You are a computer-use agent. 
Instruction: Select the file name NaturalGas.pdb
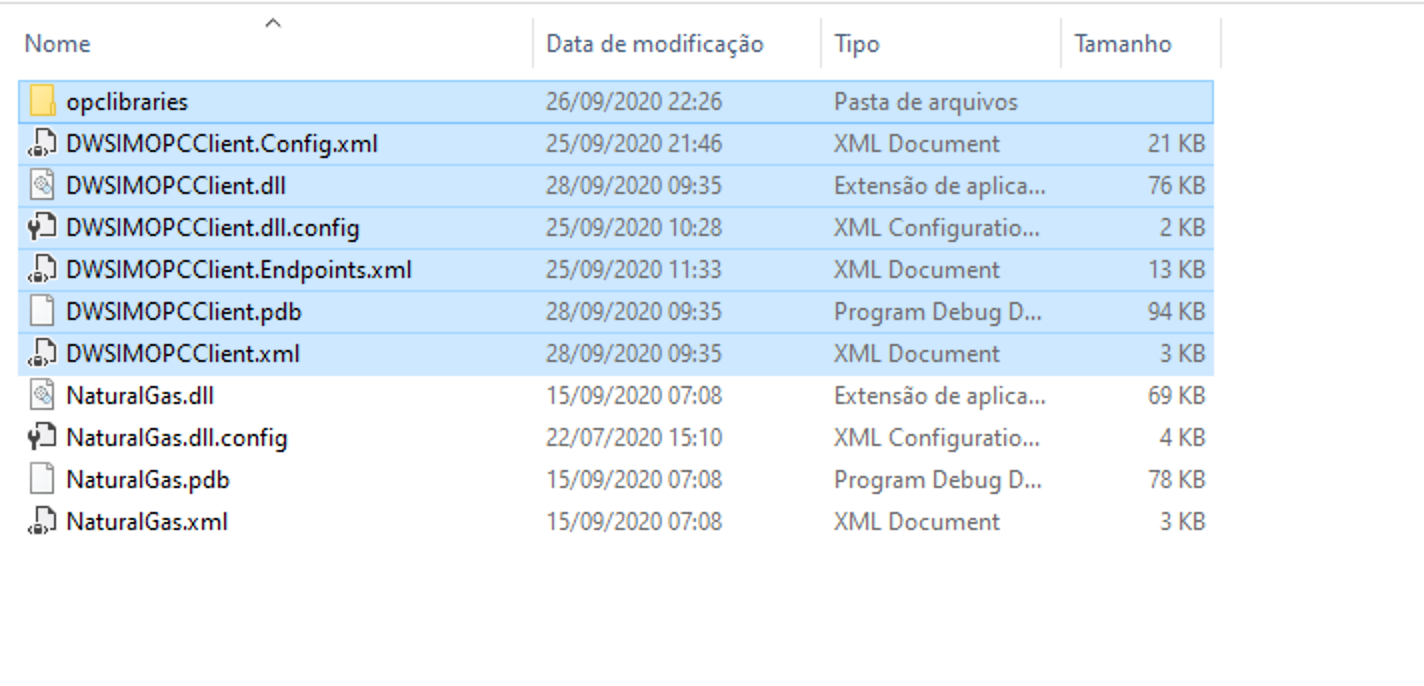pos(148,480)
